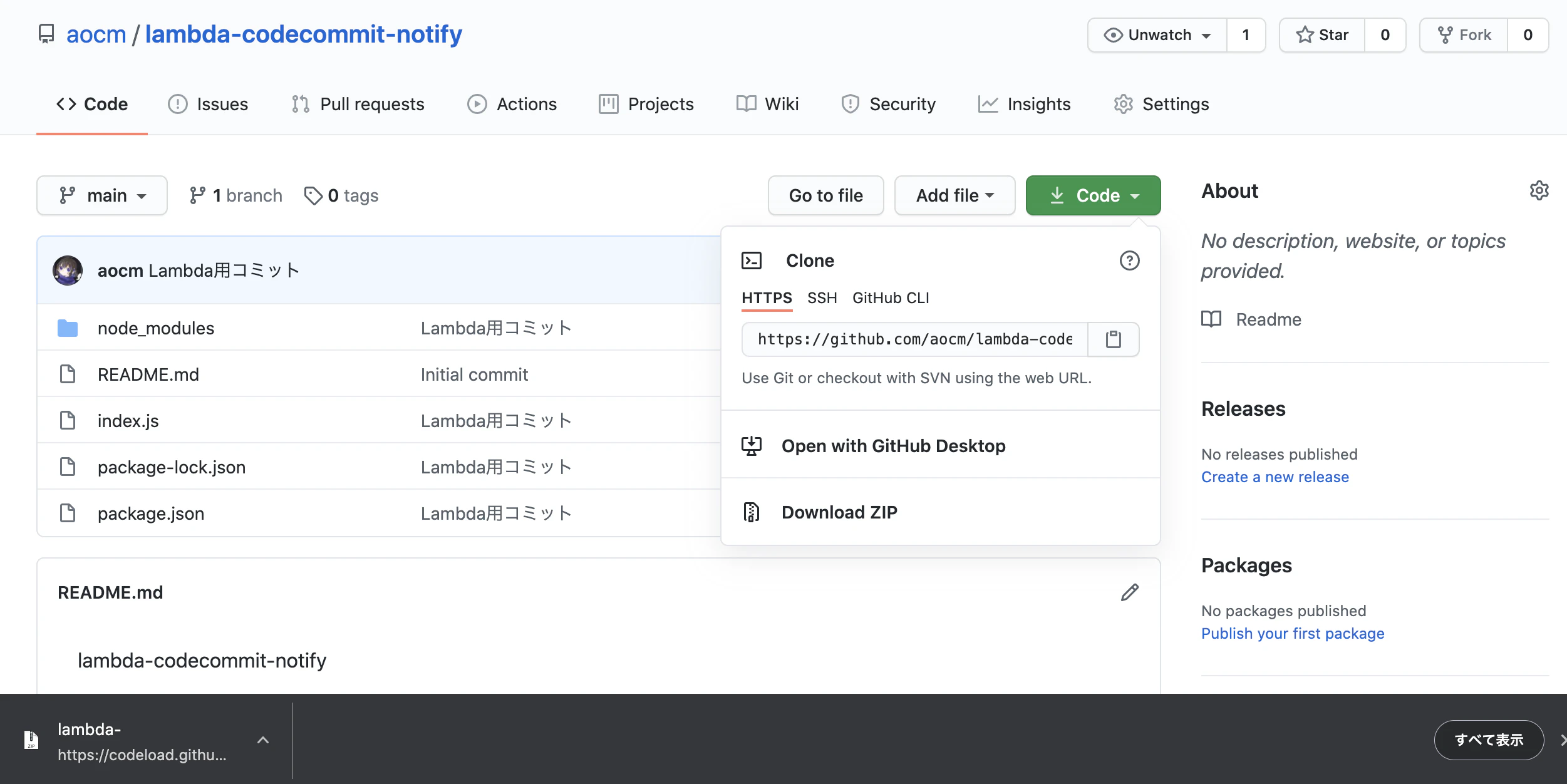Open About section settings gear
The image size is (1567, 784).
pyautogui.click(x=1539, y=190)
